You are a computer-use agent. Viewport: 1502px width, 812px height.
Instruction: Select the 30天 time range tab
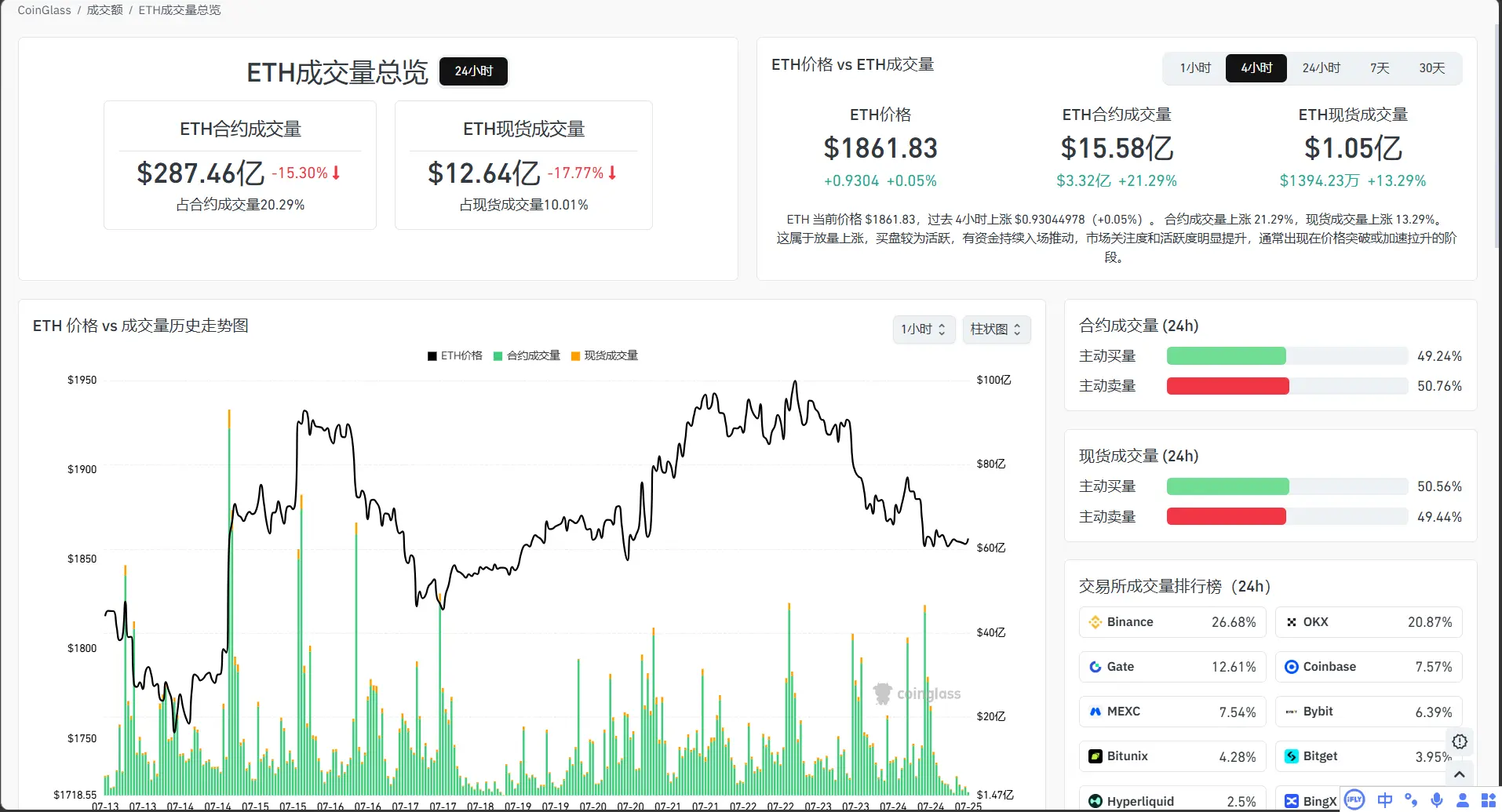click(x=1432, y=68)
